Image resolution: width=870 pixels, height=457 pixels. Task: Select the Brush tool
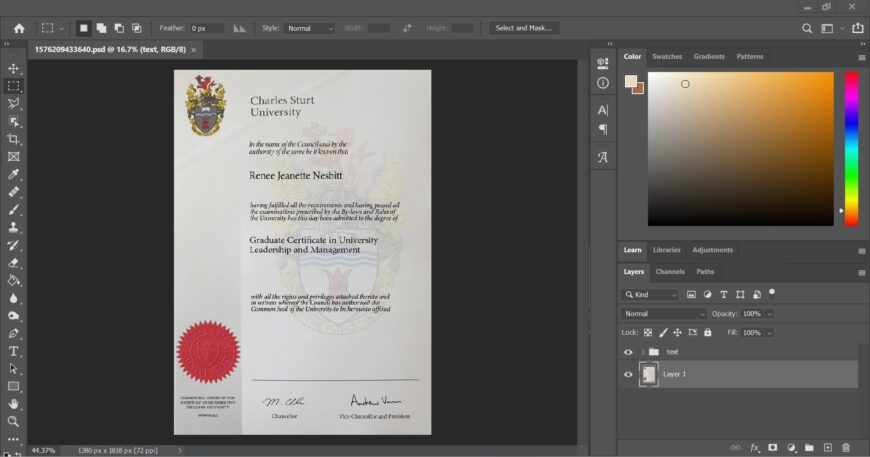[x=13, y=210]
